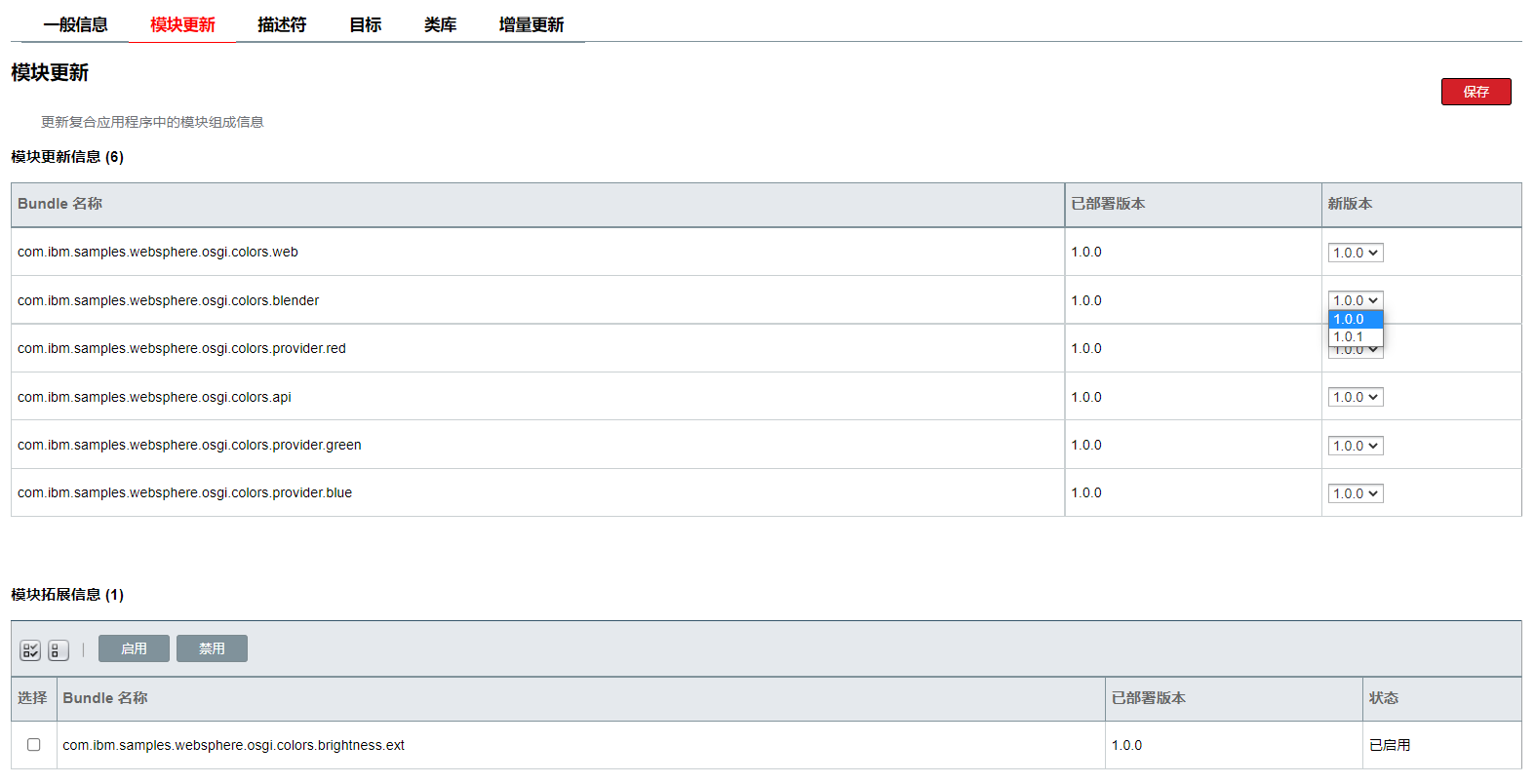This screenshot has width=1535, height=784.
Task: Click the colors.brightness.ext bundle name cell
Action: pyautogui.click(x=234, y=745)
